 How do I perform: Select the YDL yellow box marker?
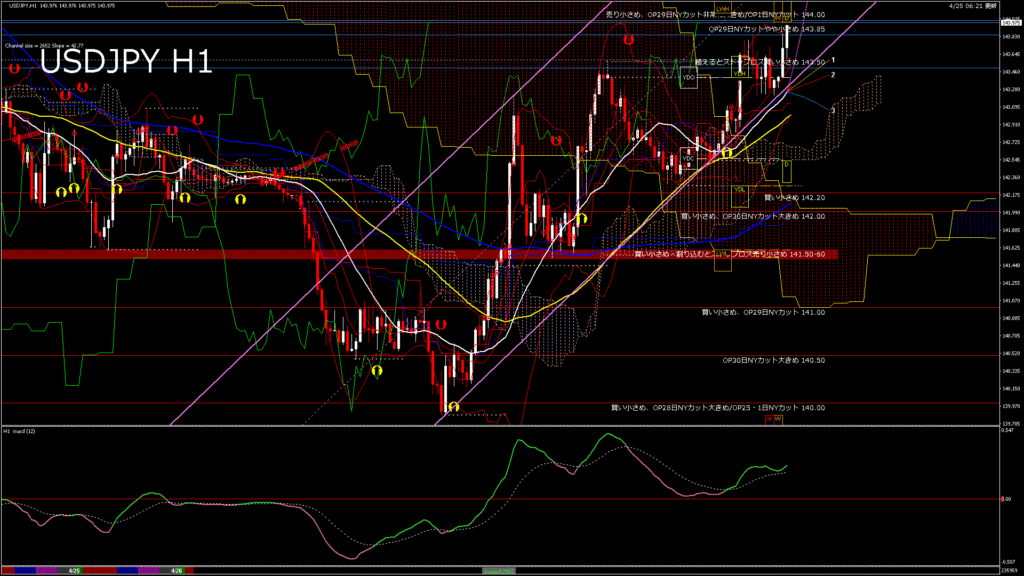click(x=739, y=188)
